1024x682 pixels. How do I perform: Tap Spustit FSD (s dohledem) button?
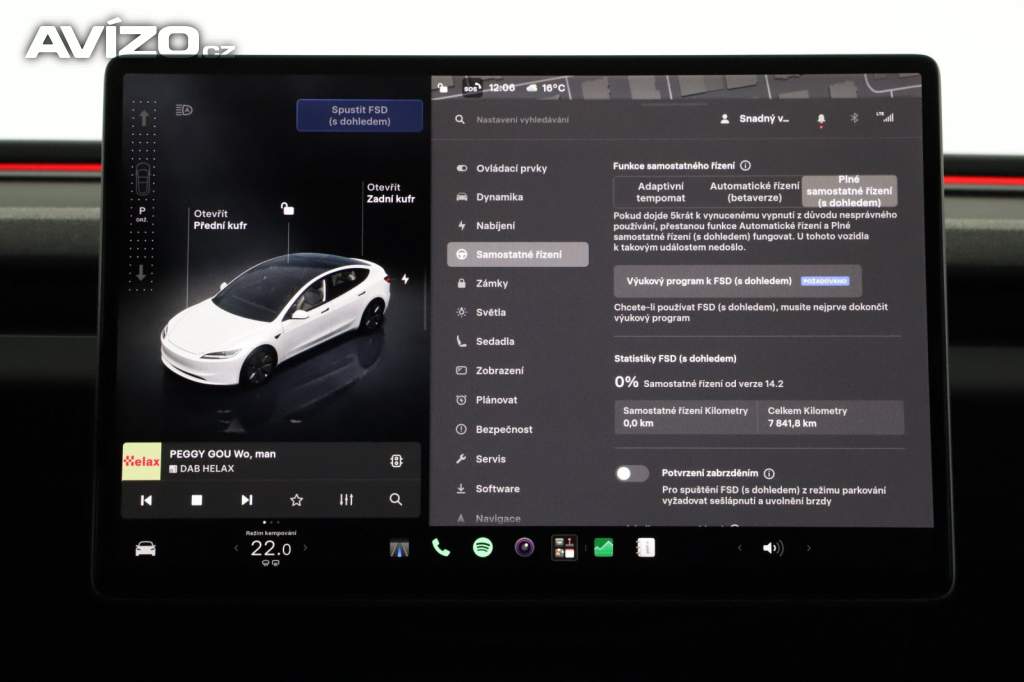[x=360, y=116]
